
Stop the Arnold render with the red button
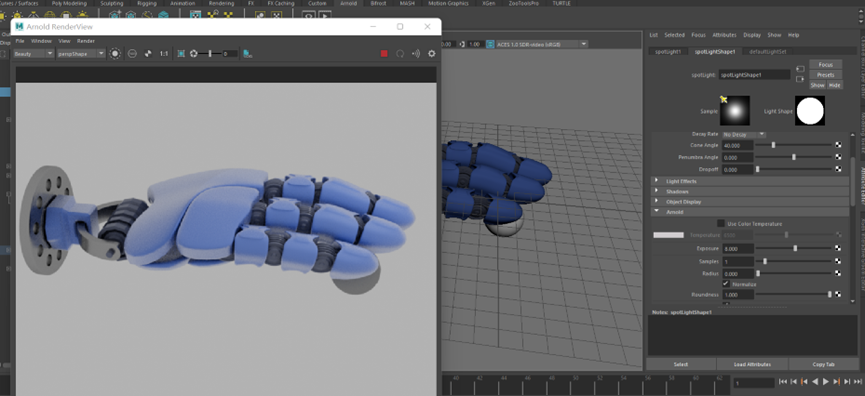click(385, 53)
